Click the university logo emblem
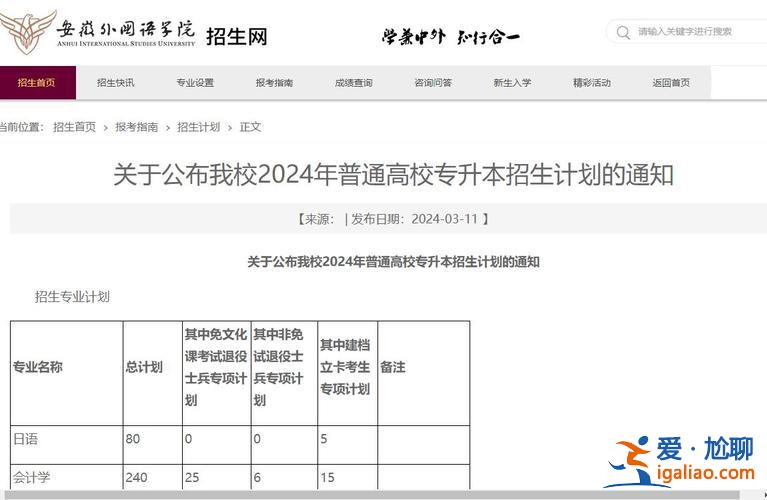The image size is (767, 500). [28, 33]
